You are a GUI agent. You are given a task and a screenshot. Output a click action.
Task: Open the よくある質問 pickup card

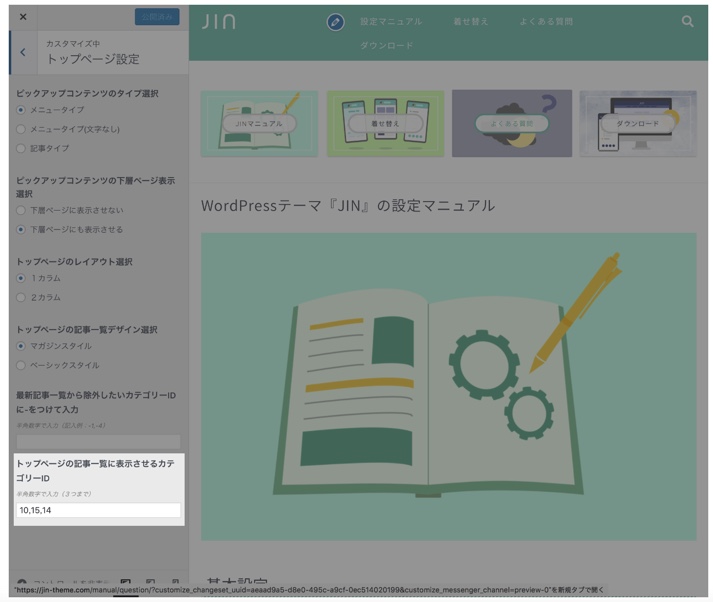click(x=512, y=123)
